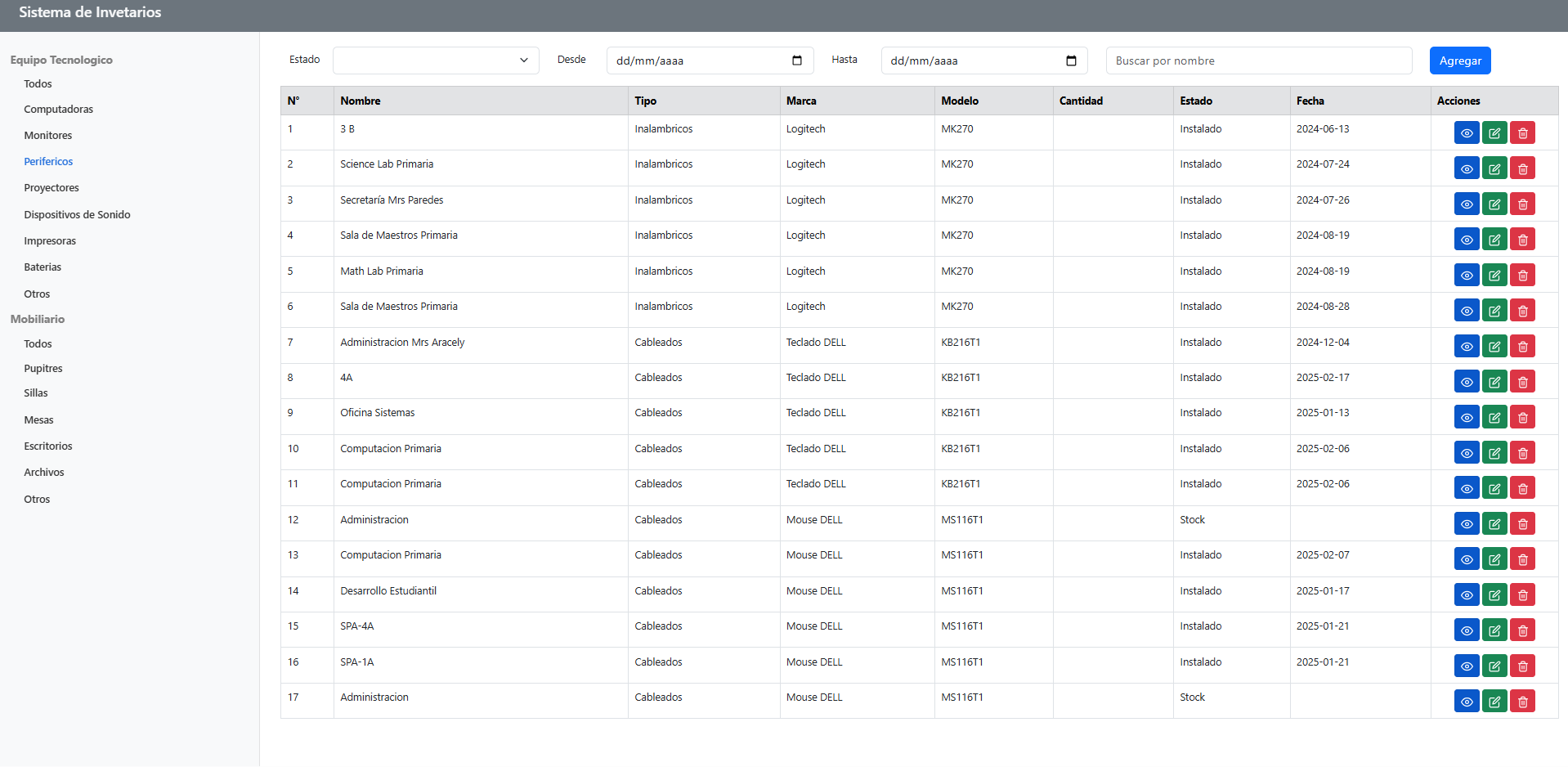Delete the SPA-1A entry
The height and width of the screenshot is (767, 1568).
click(x=1521, y=666)
